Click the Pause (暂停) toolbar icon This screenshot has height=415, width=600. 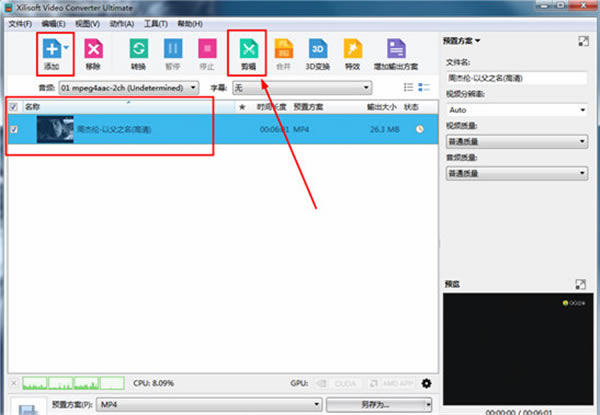pyautogui.click(x=173, y=49)
